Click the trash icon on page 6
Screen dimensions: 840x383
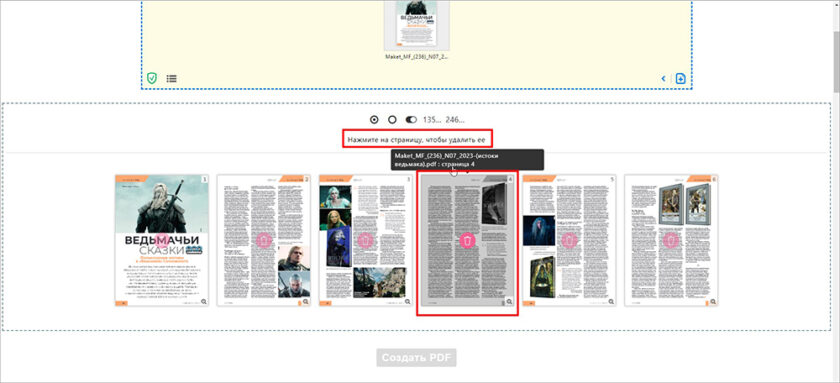[671, 241]
